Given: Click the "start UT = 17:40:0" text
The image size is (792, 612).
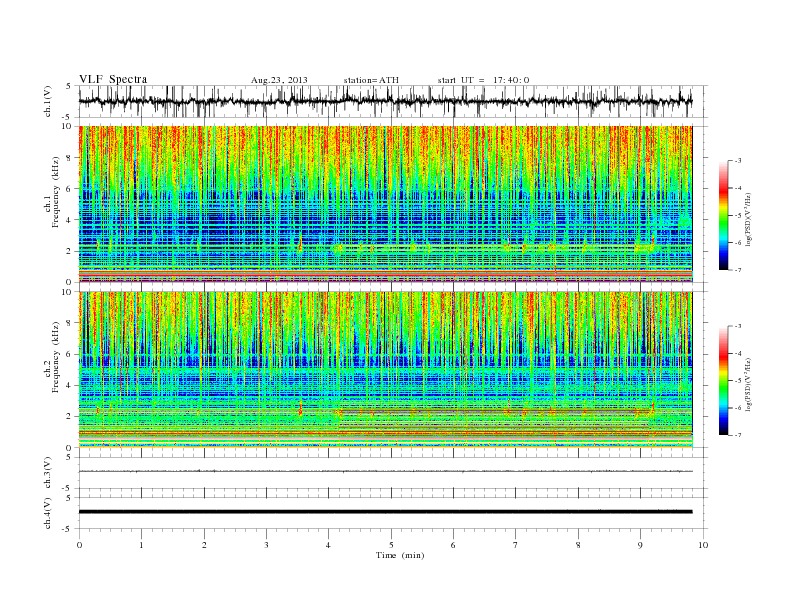Looking at the screenshot, I should [483, 80].
